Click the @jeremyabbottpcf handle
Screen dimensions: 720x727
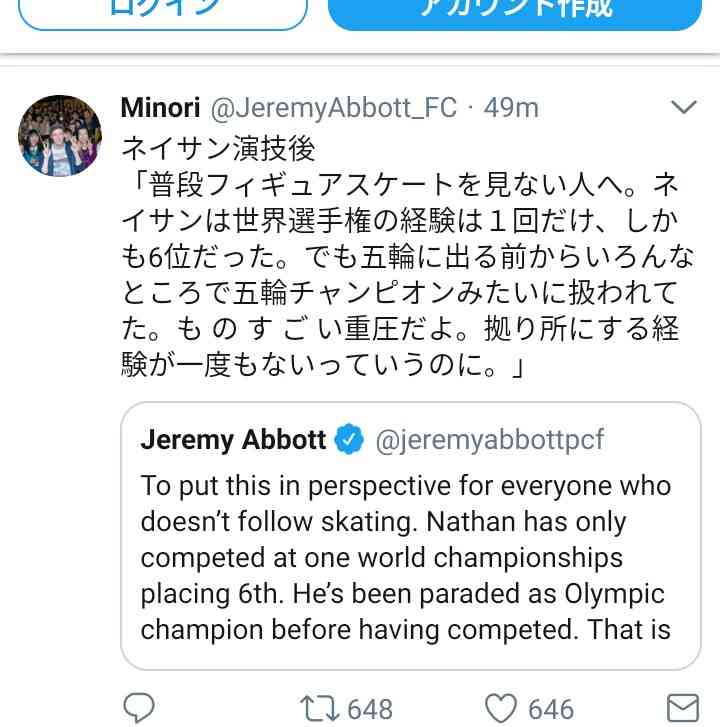tap(489, 439)
